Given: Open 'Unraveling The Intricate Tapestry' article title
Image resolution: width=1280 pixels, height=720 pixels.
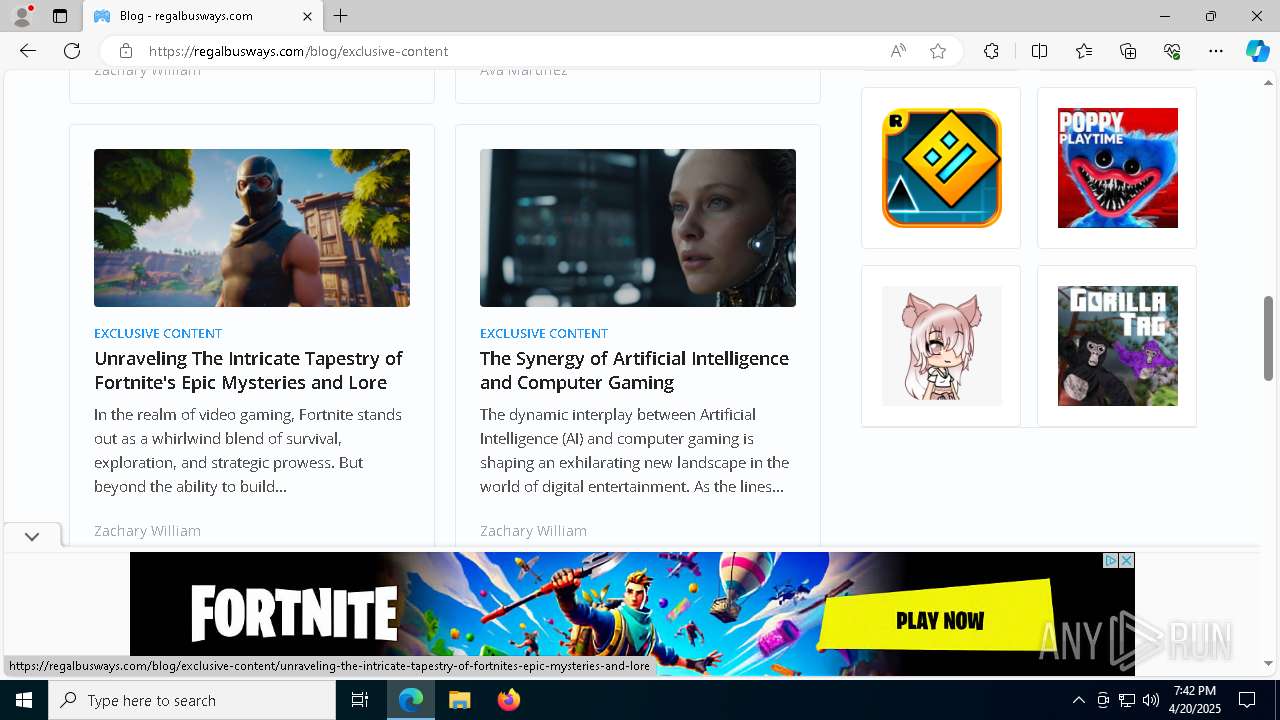Looking at the screenshot, I should 248,370.
